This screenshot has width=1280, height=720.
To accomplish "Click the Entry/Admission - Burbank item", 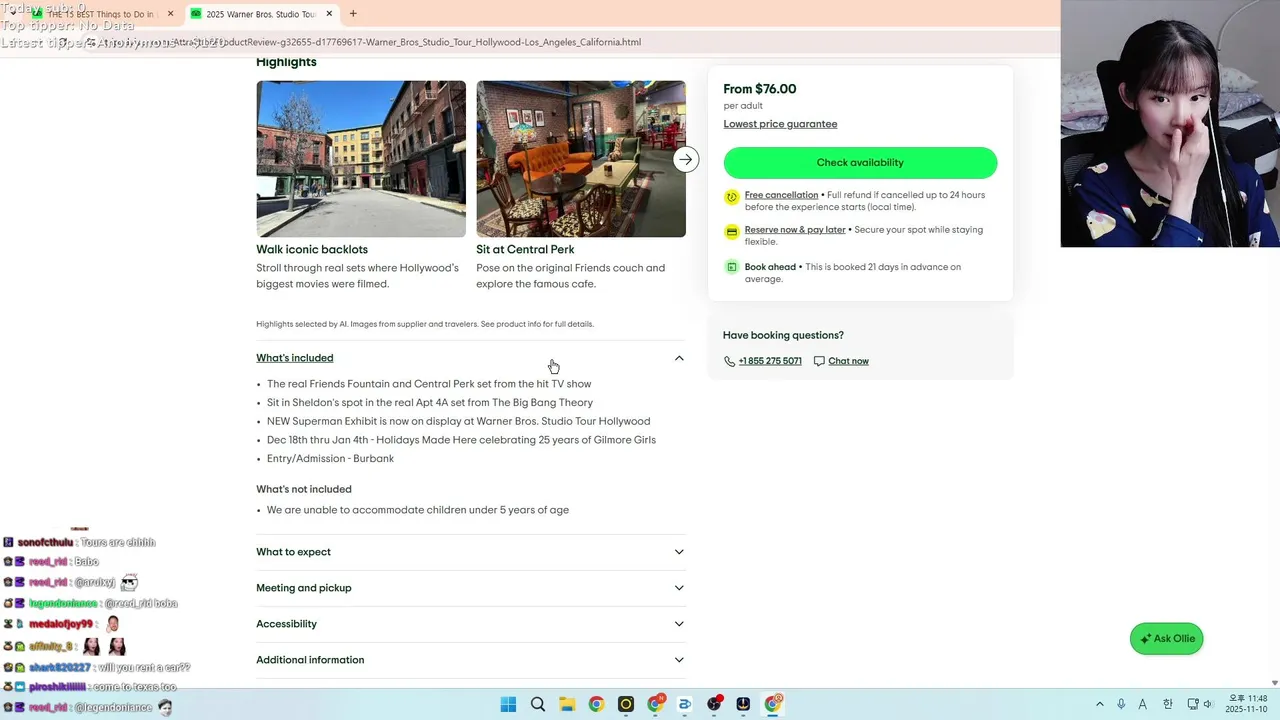I will click(x=330, y=459).
